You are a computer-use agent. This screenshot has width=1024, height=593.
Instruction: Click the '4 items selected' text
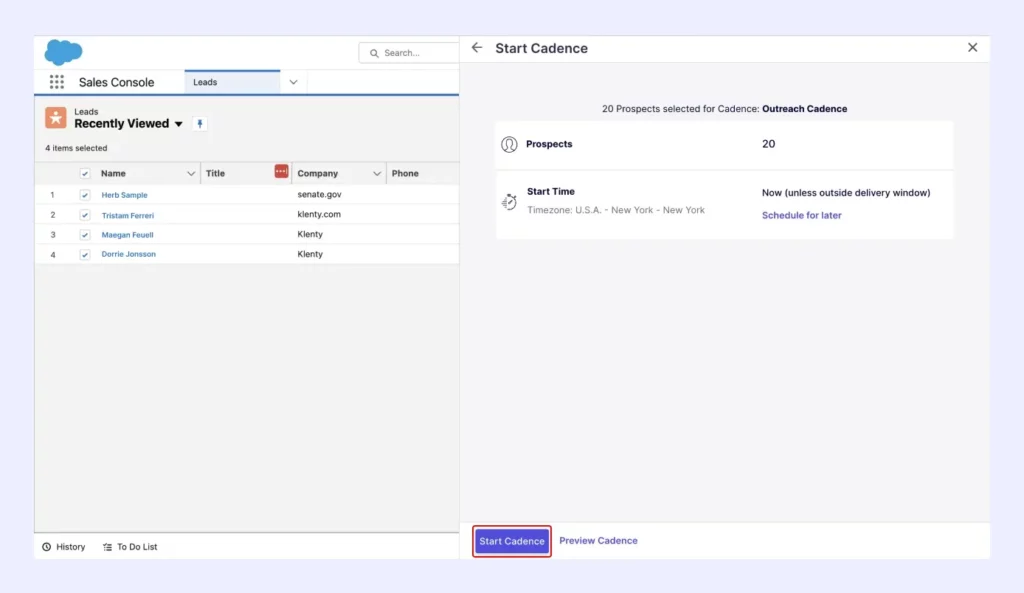[76, 148]
